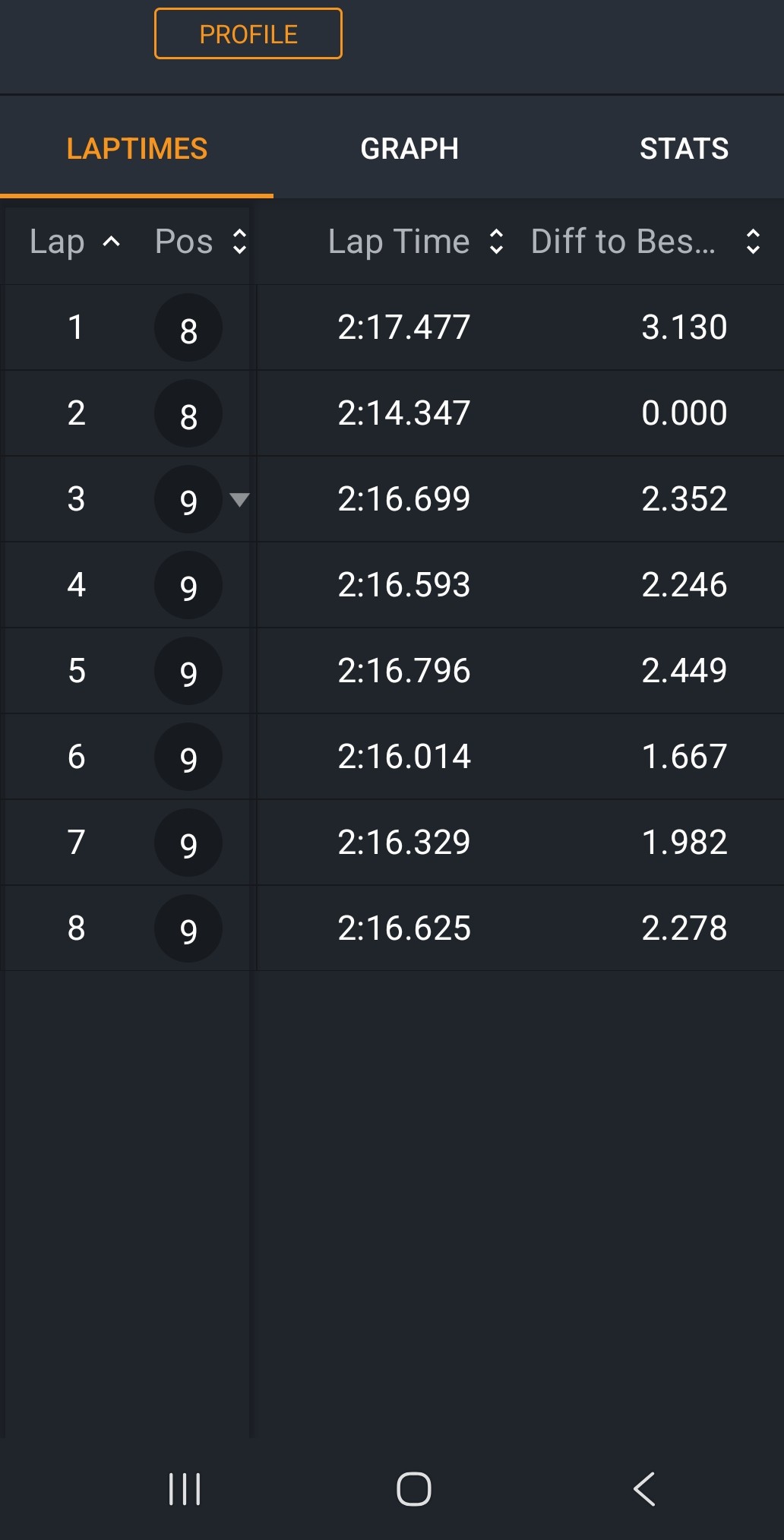Select the best lap time 2:14.347
784x1540 pixels.
click(x=404, y=413)
